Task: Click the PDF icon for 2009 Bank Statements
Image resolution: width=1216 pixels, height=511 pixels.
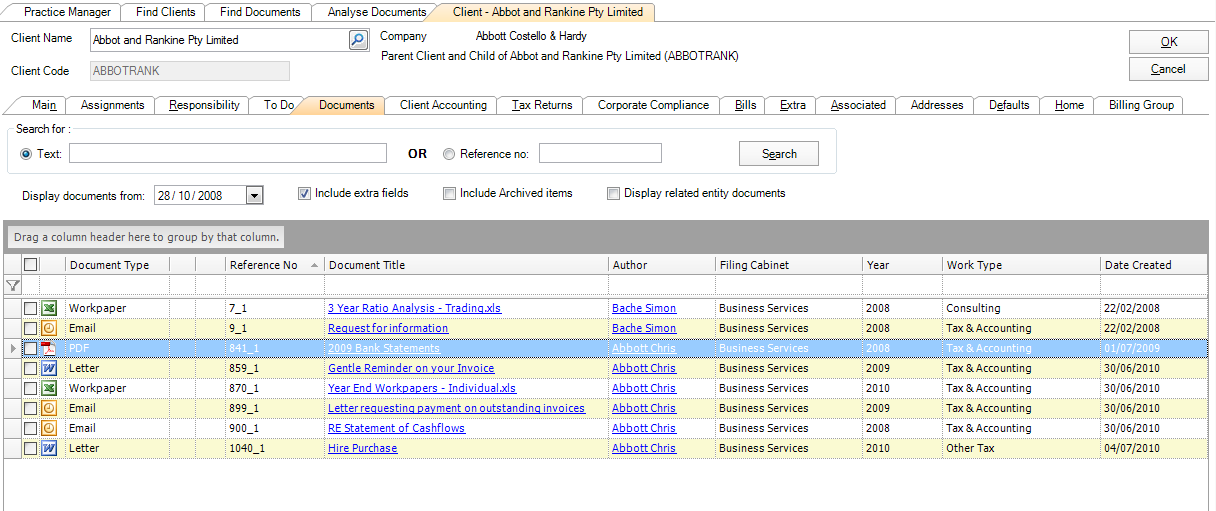Action: point(48,348)
